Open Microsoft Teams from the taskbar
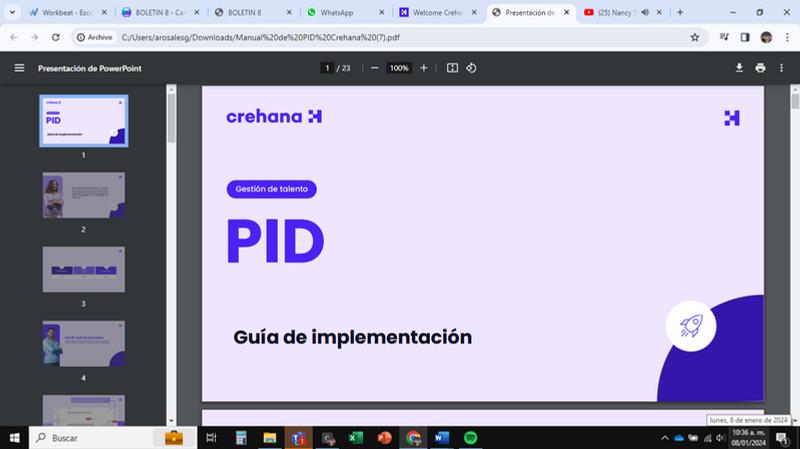 (x=298, y=438)
